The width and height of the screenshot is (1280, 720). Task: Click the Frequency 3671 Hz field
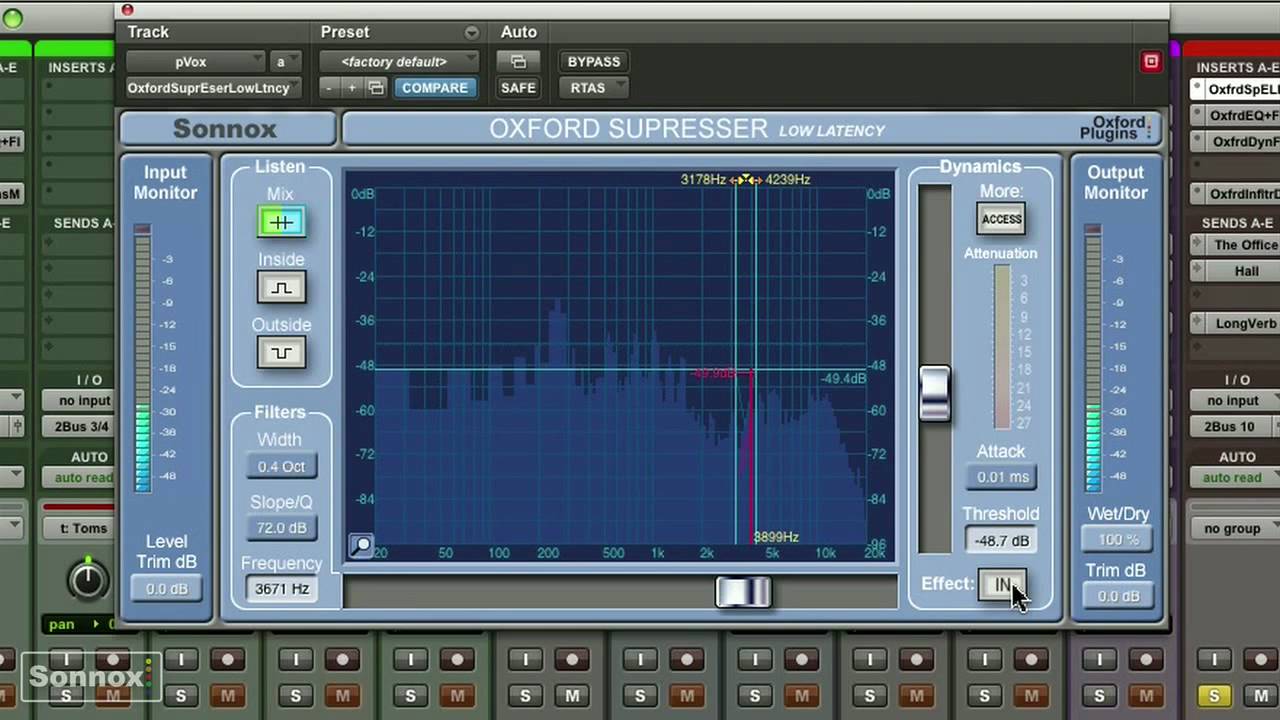coord(281,589)
